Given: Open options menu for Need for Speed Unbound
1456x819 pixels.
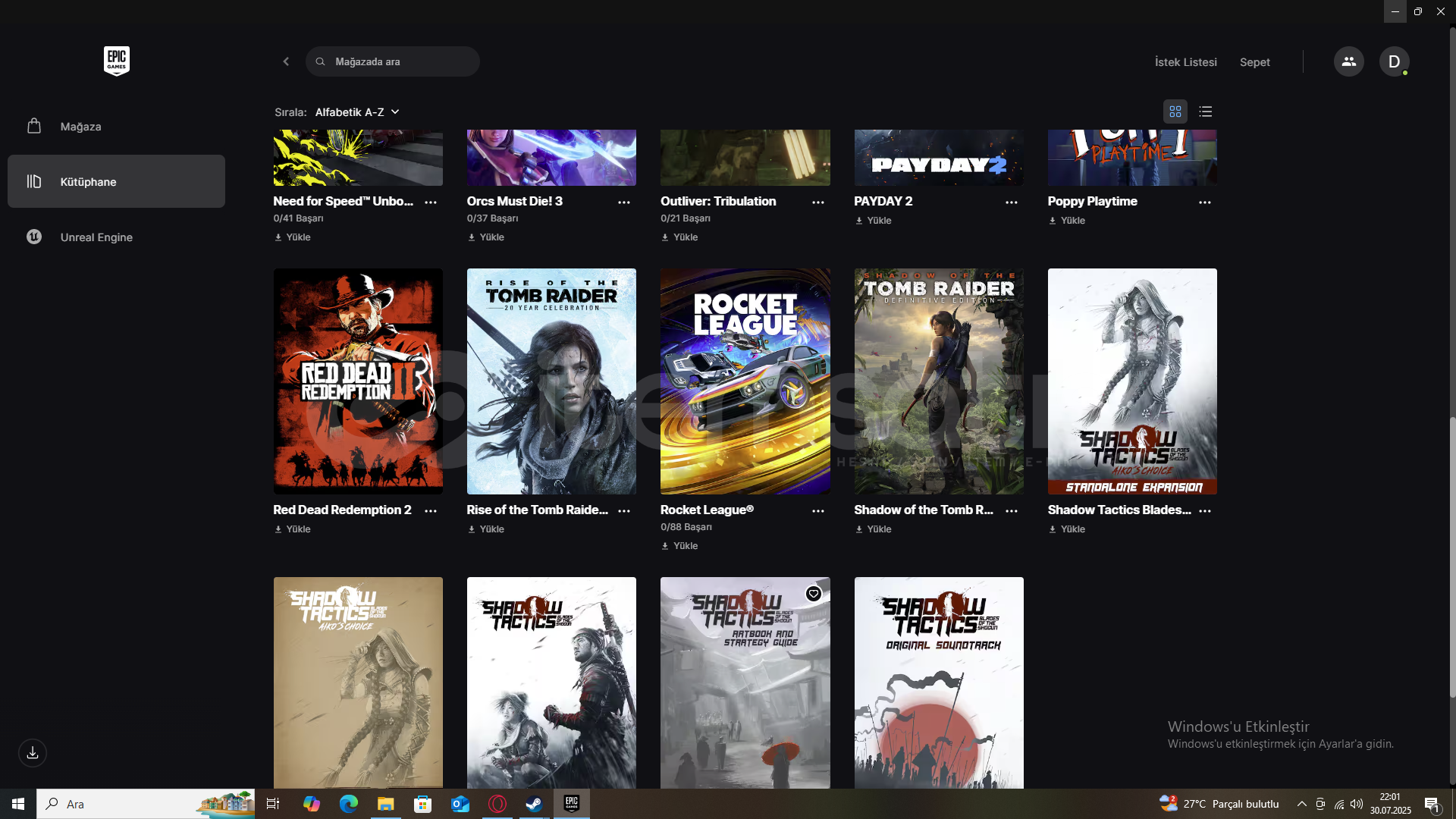Looking at the screenshot, I should pyautogui.click(x=431, y=202).
